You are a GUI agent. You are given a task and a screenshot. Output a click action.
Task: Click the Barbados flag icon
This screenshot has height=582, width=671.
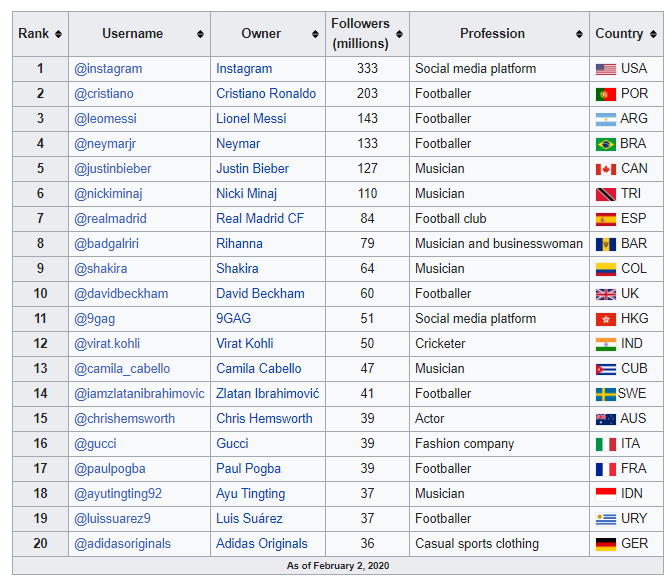coord(605,244)
